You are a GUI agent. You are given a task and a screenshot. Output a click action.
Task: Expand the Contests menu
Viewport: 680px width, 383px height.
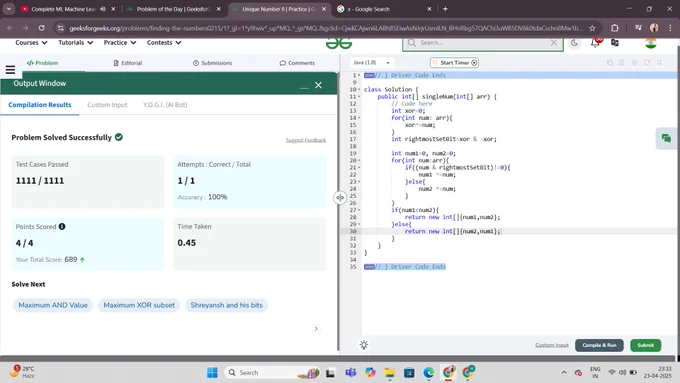pyautogui.click(x=164, y=43)
